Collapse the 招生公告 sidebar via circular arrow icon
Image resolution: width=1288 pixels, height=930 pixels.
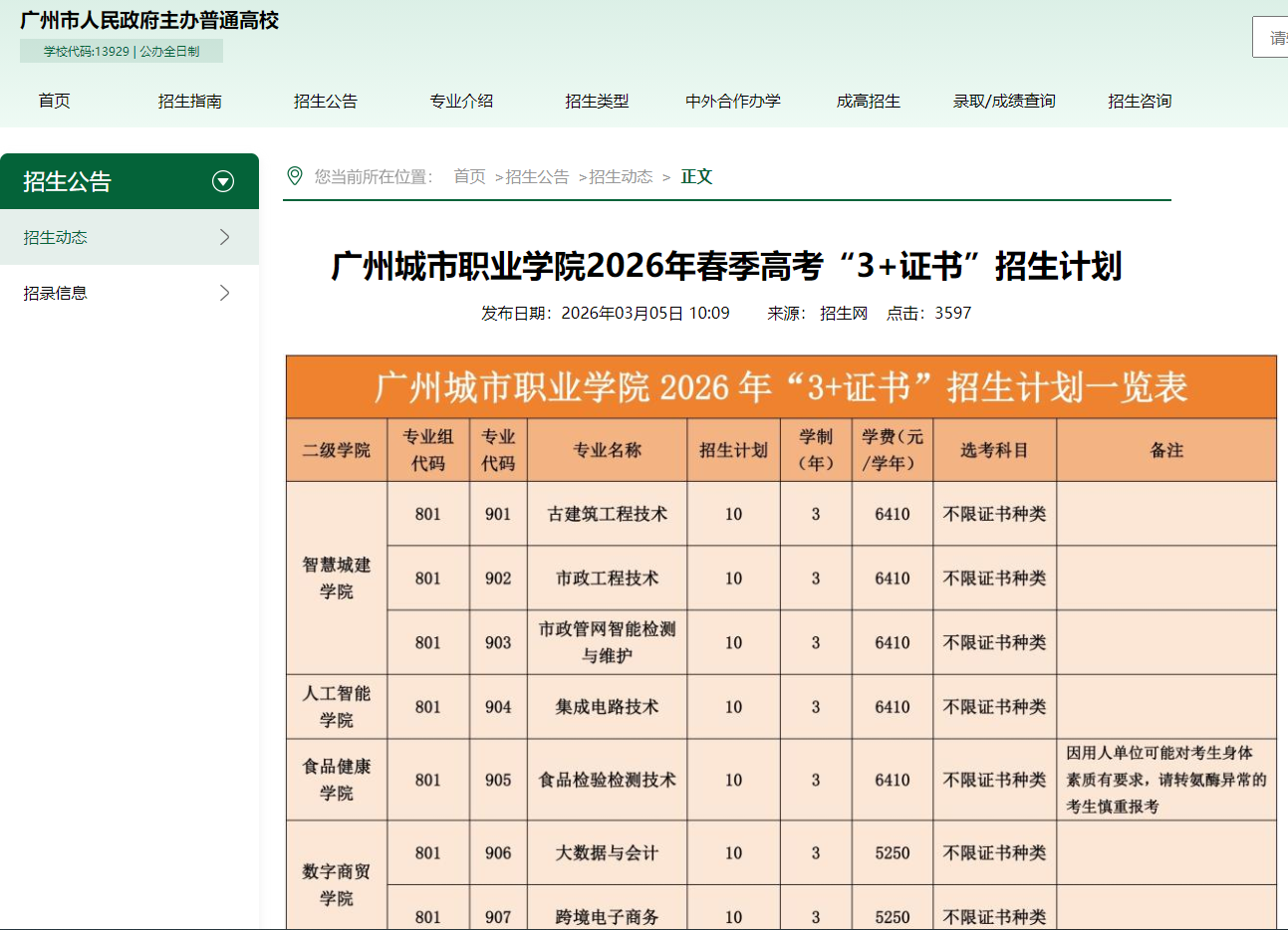pos(221,180)
